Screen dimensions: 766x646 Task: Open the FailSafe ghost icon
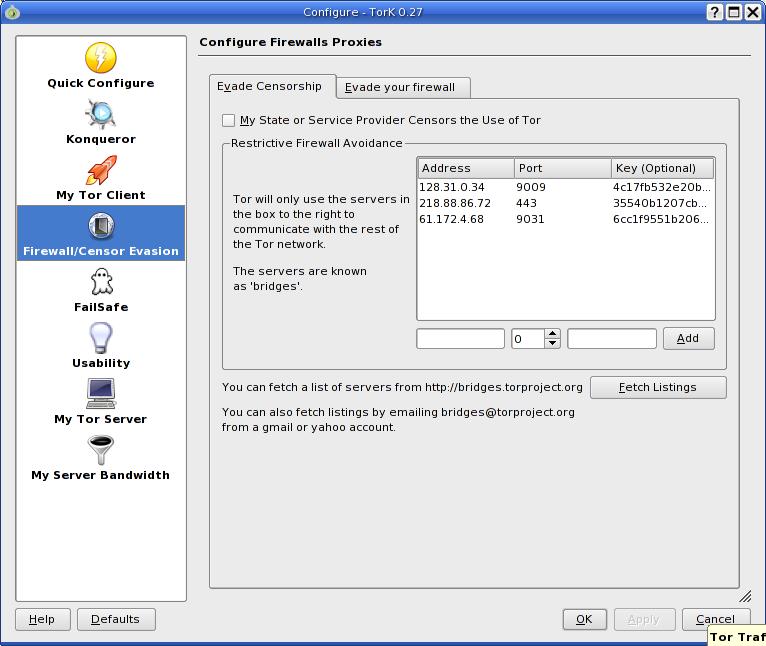click(101, 281)
